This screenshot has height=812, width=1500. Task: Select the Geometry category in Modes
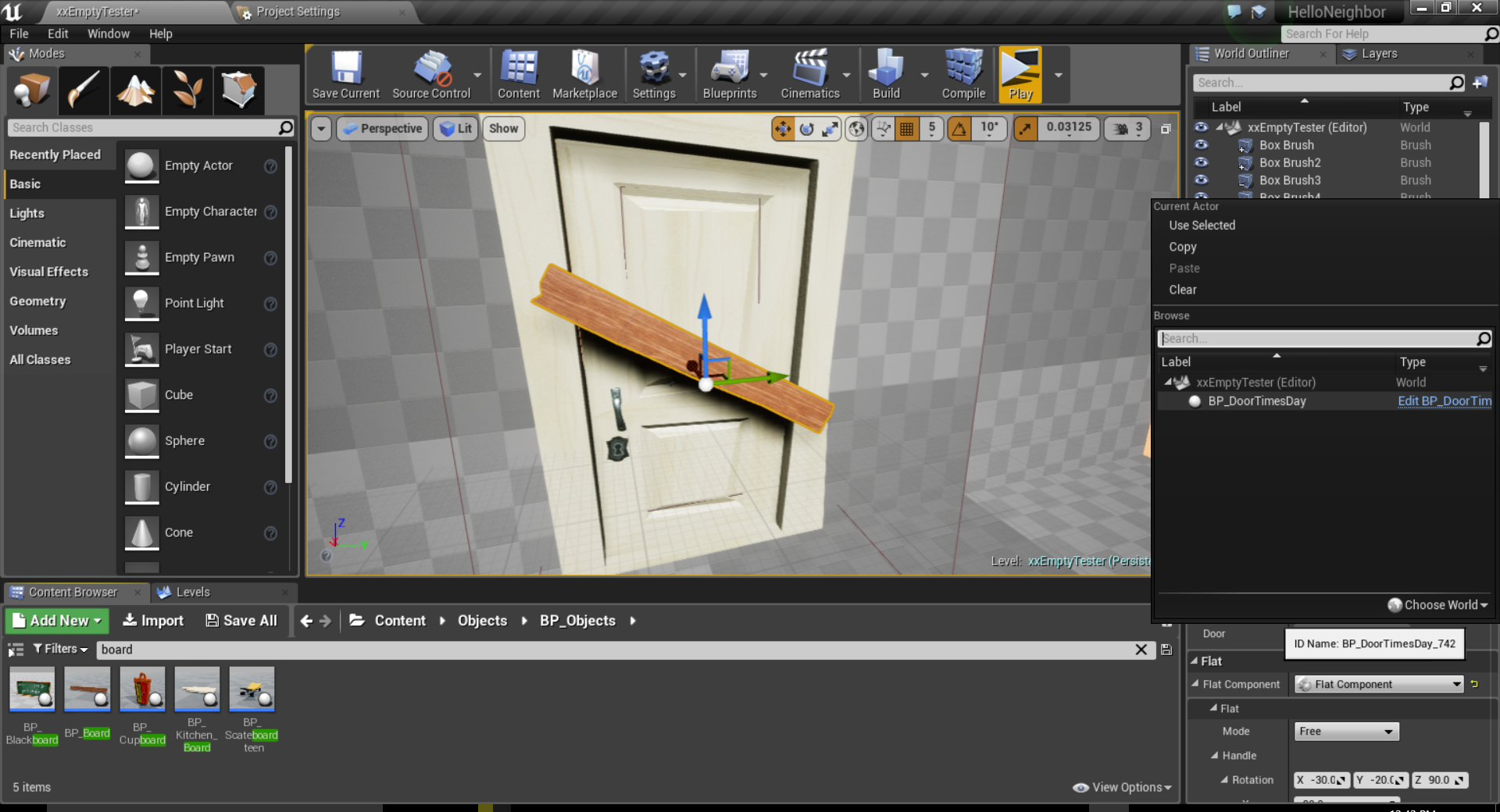click(x=37, y=301)
